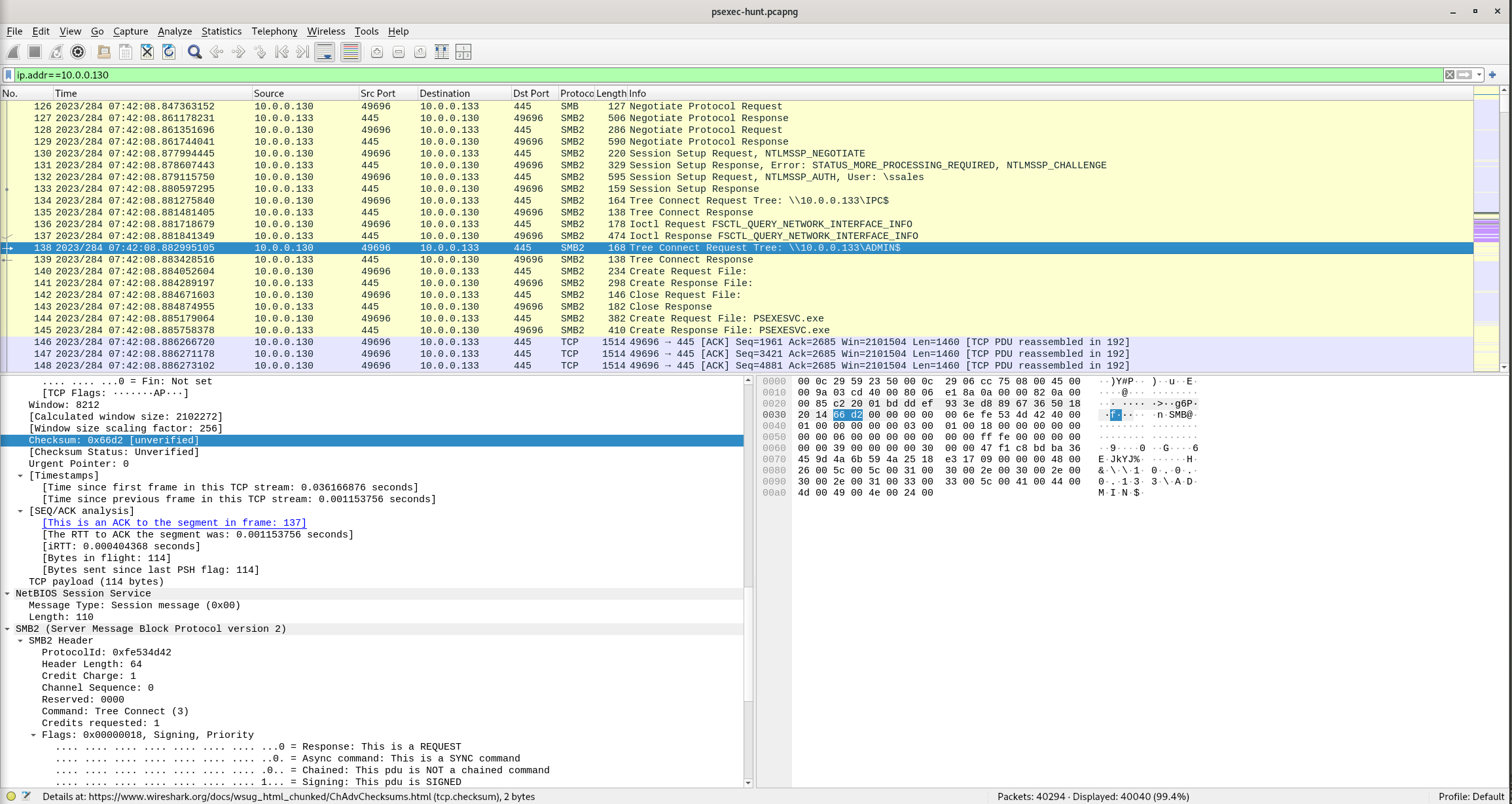Collapse the SMB2 Header node
Viewport: 1512px width, 804px height.
click(x=20, y=641)
